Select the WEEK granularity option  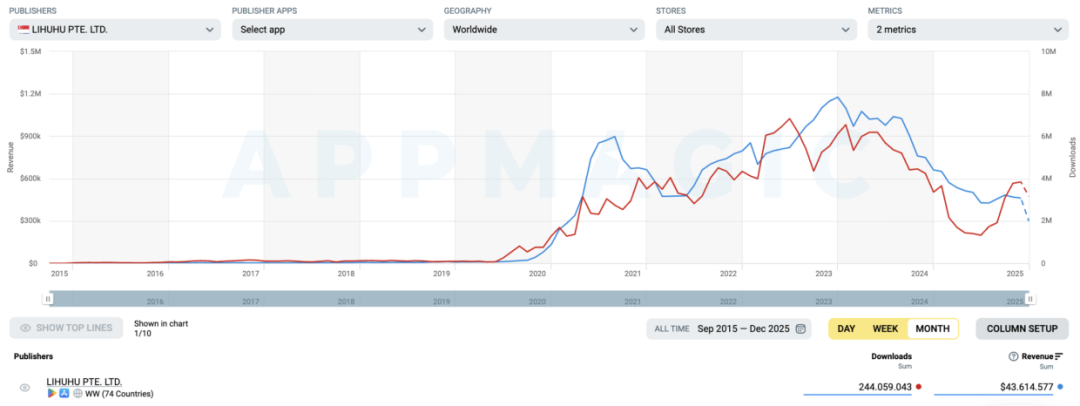(885, 328)
